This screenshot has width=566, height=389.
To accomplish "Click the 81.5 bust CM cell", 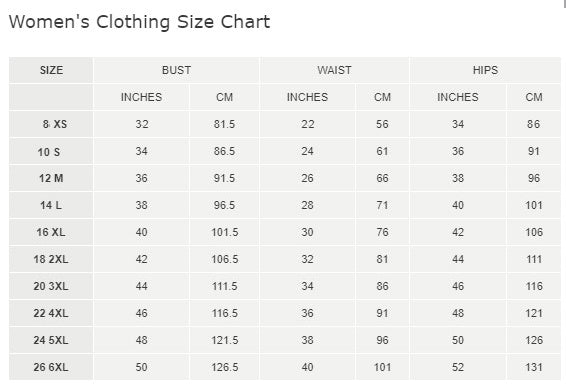I will (x=224, y=124).
